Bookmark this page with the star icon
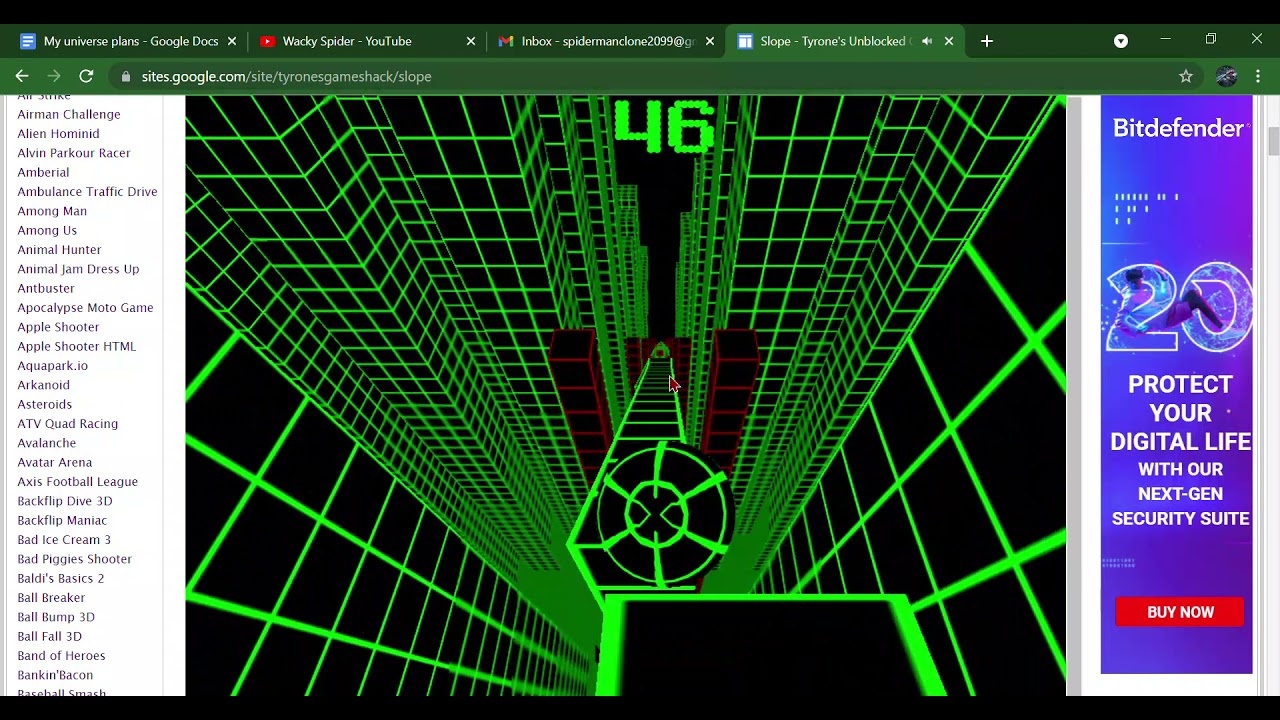This screenshot has width=1280, height=720. point(1186,76)
